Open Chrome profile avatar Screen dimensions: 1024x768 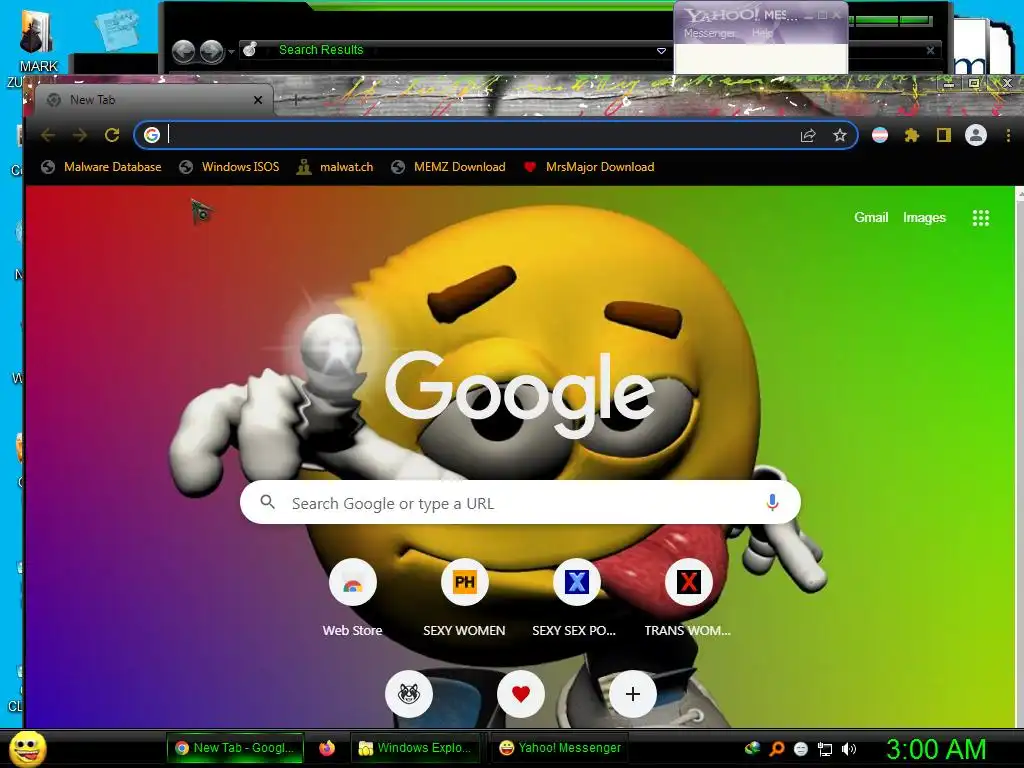(976, 135)
